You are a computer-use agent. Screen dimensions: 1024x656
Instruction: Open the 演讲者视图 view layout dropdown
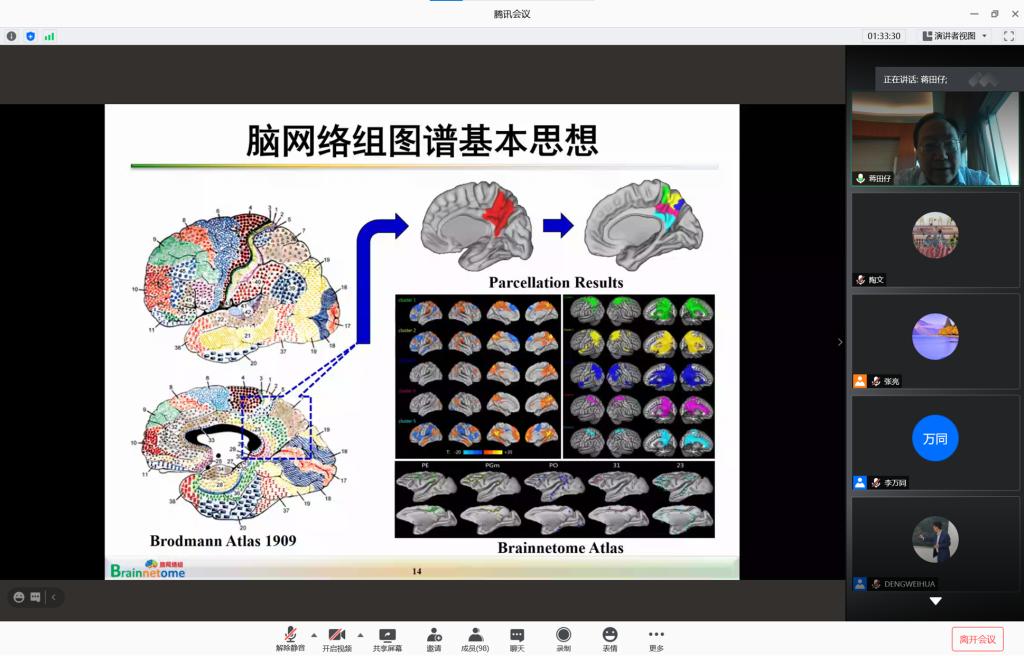tap(954, 36)
